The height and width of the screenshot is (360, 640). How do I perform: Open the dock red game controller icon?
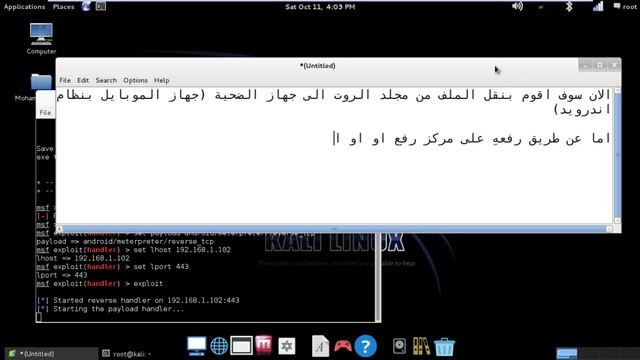click(x=343, y=346)
